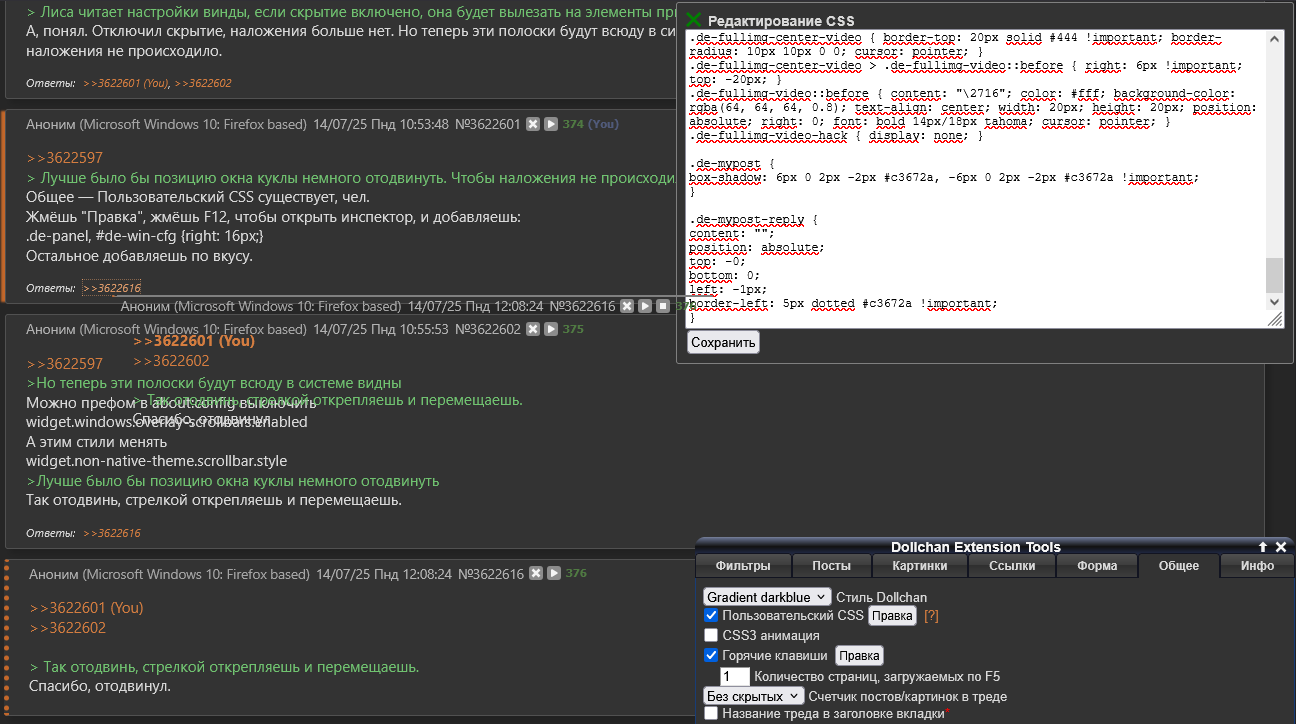Select the Общее tab
The image size is (1296, 724).
(x=1179, y=566)
